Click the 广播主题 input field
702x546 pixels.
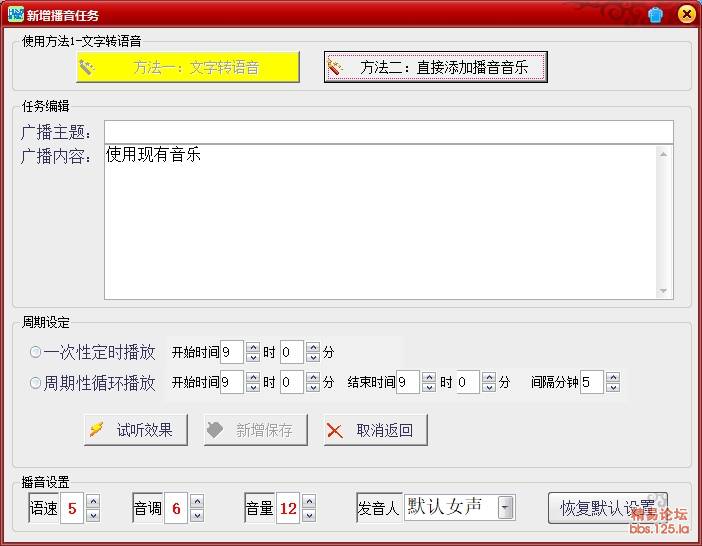point(389,132)
